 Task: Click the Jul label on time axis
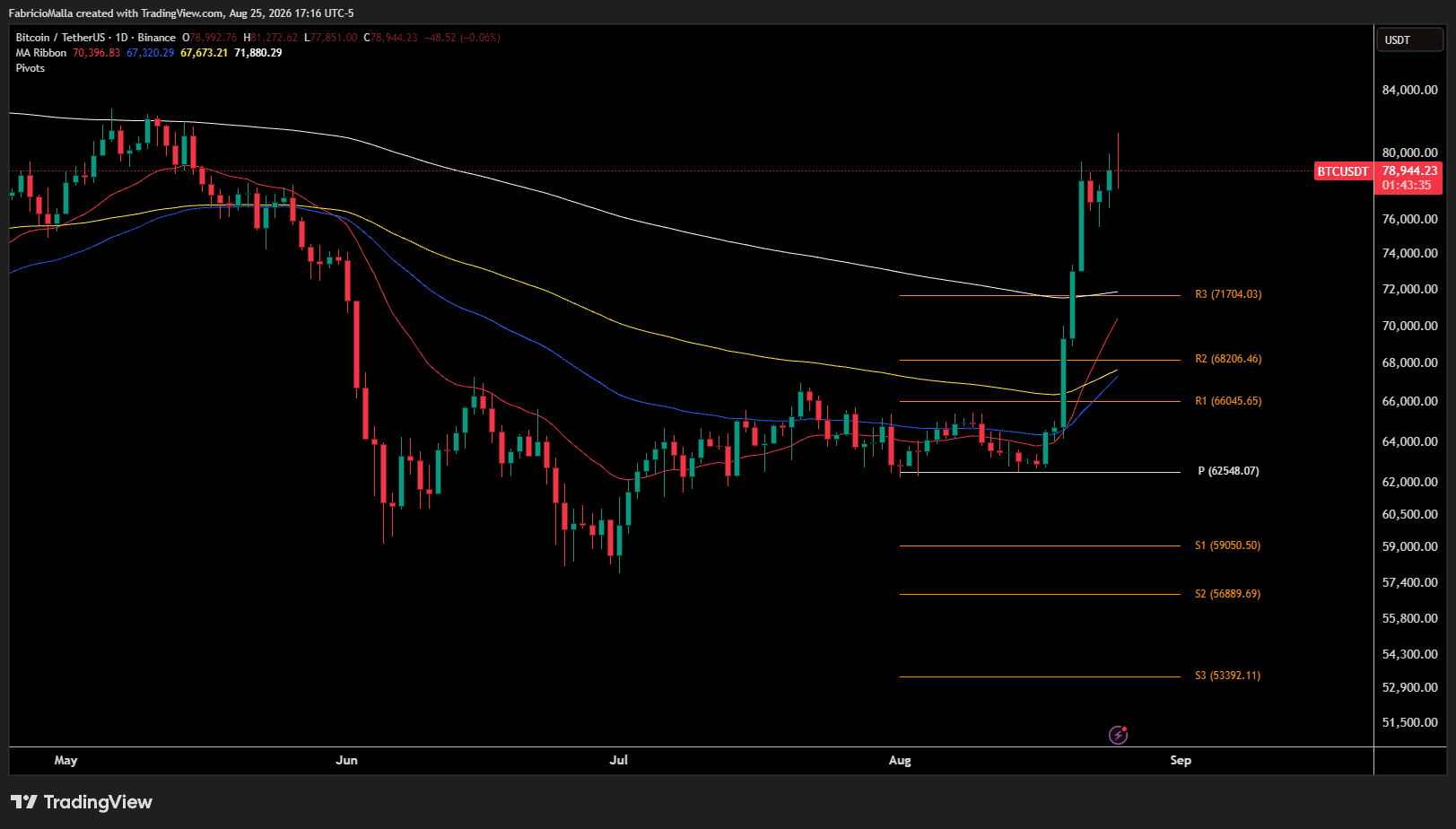click(x=619, y=761)
